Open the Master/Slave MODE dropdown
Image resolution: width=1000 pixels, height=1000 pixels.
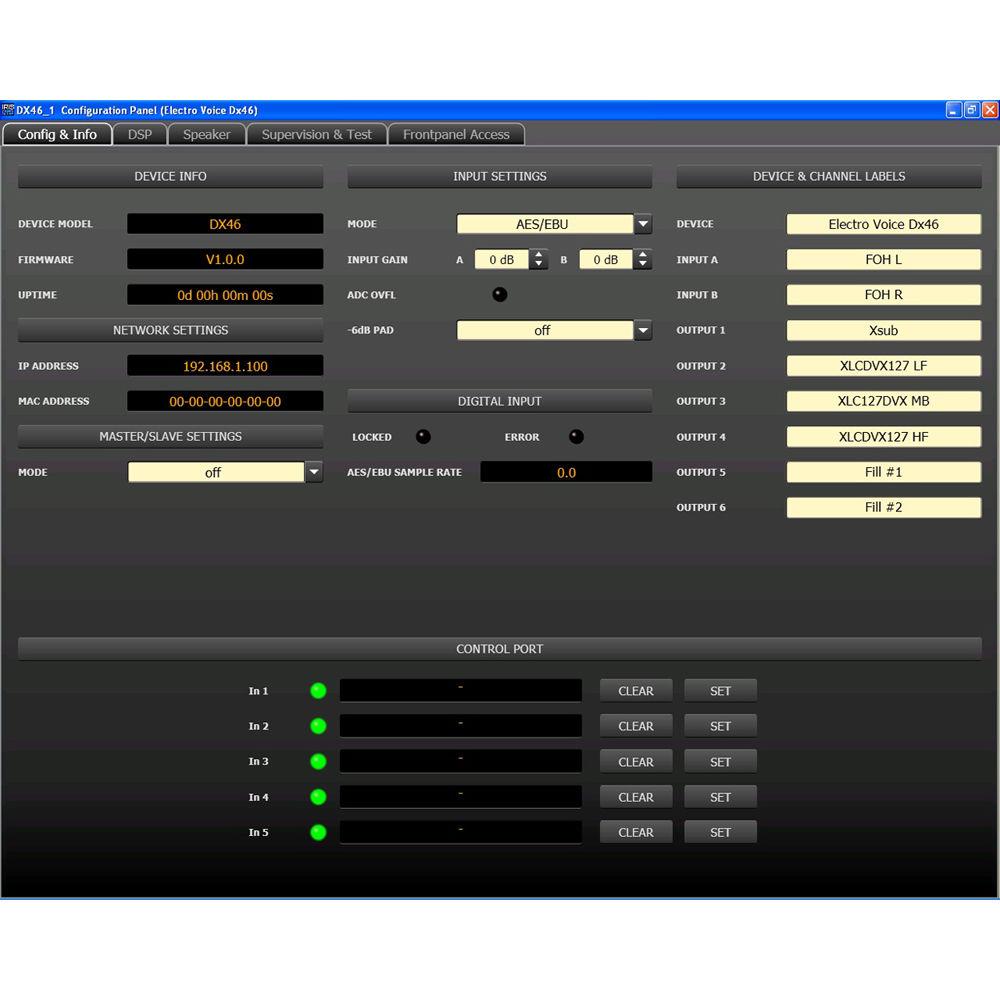[x=314, y=472]
